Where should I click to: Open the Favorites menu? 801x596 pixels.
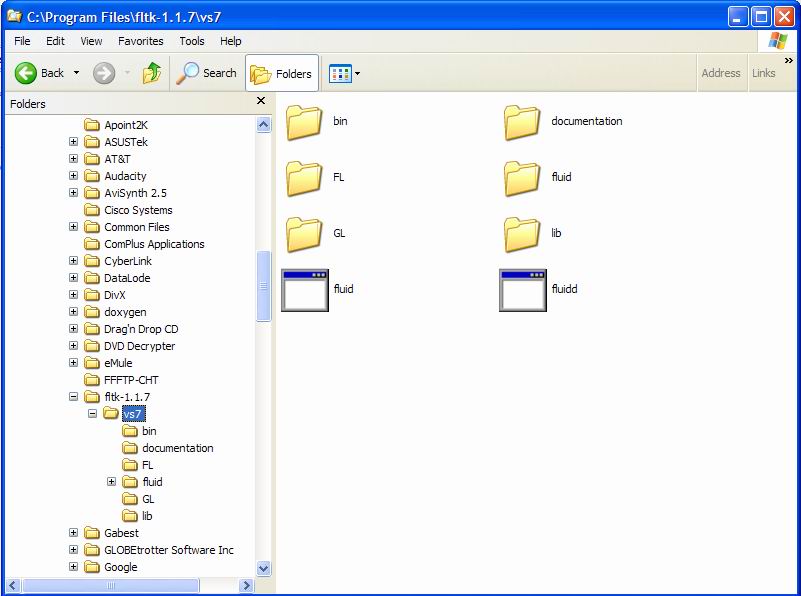140,41
